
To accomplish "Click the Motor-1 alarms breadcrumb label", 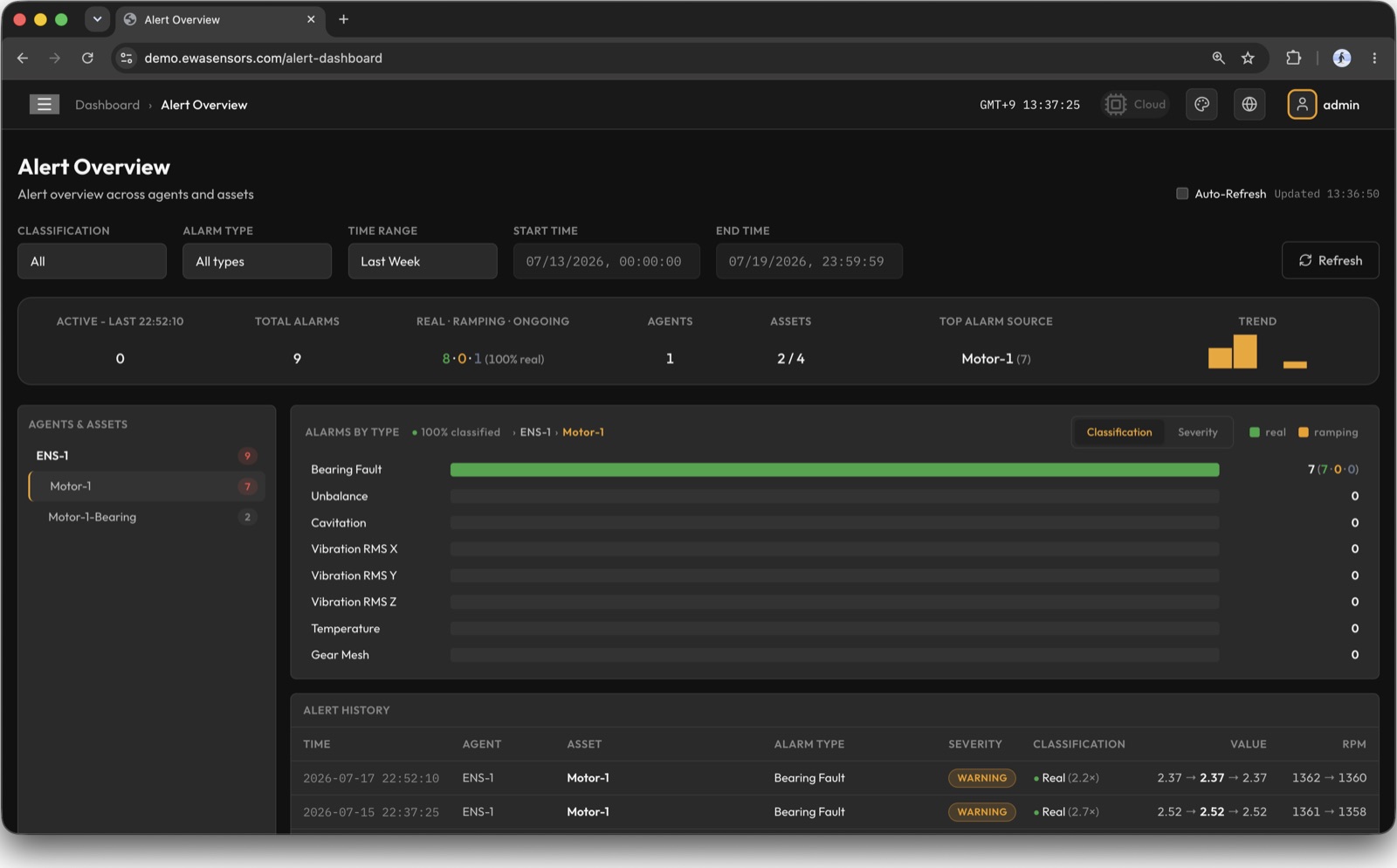I will (x=583, y=432).
